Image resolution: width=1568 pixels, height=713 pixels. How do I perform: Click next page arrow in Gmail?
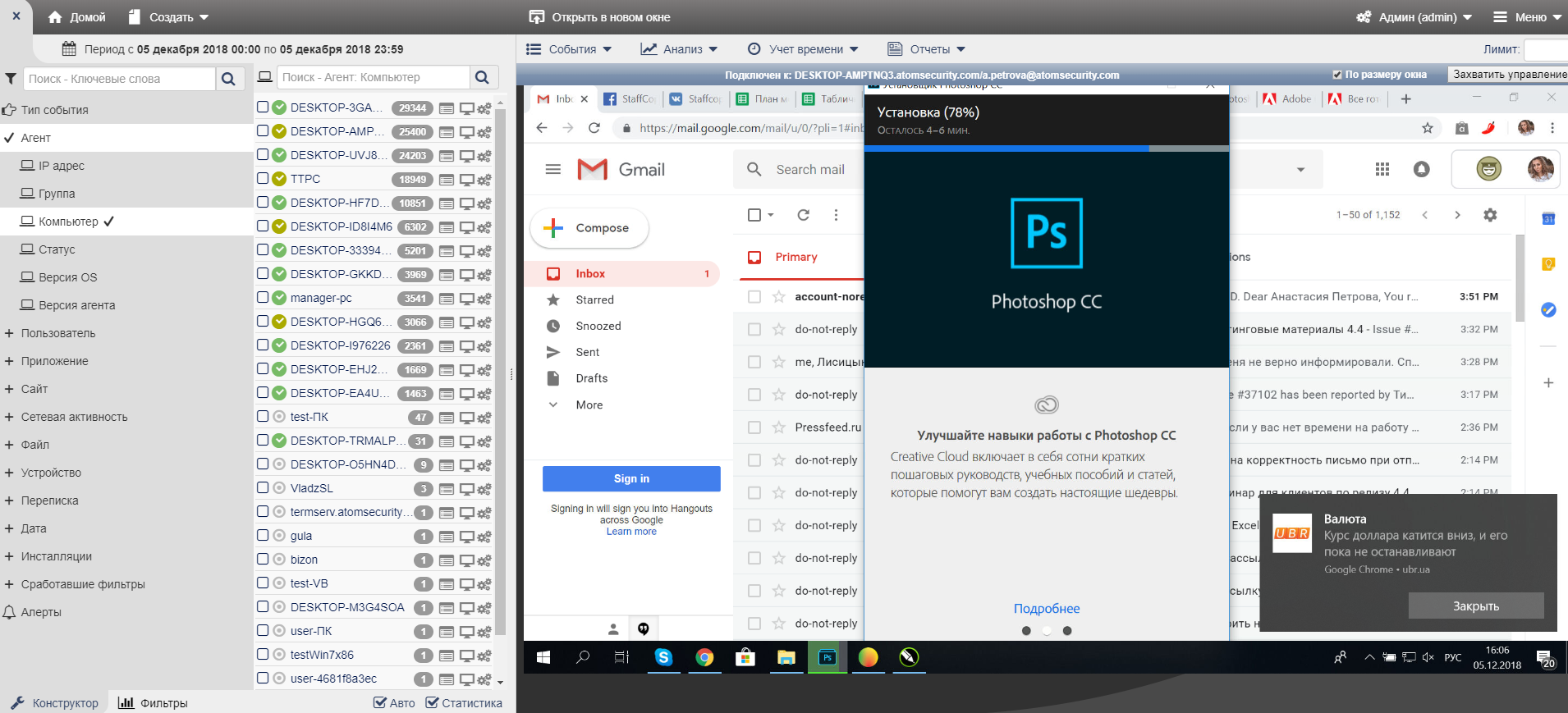pos(1457,215)
